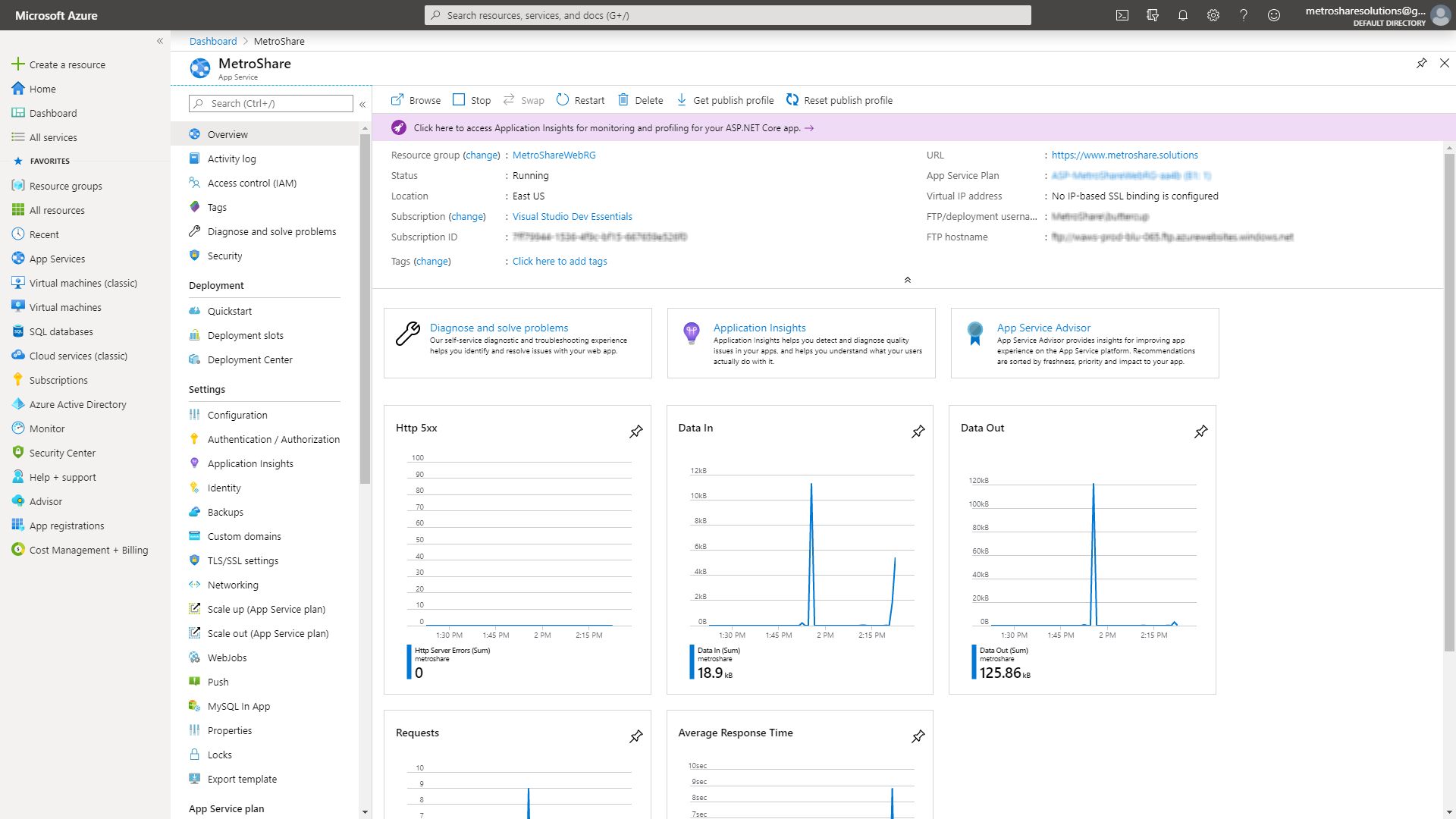Go to Home in sidebar
The image size is (1456, 819).
[85, 89]
